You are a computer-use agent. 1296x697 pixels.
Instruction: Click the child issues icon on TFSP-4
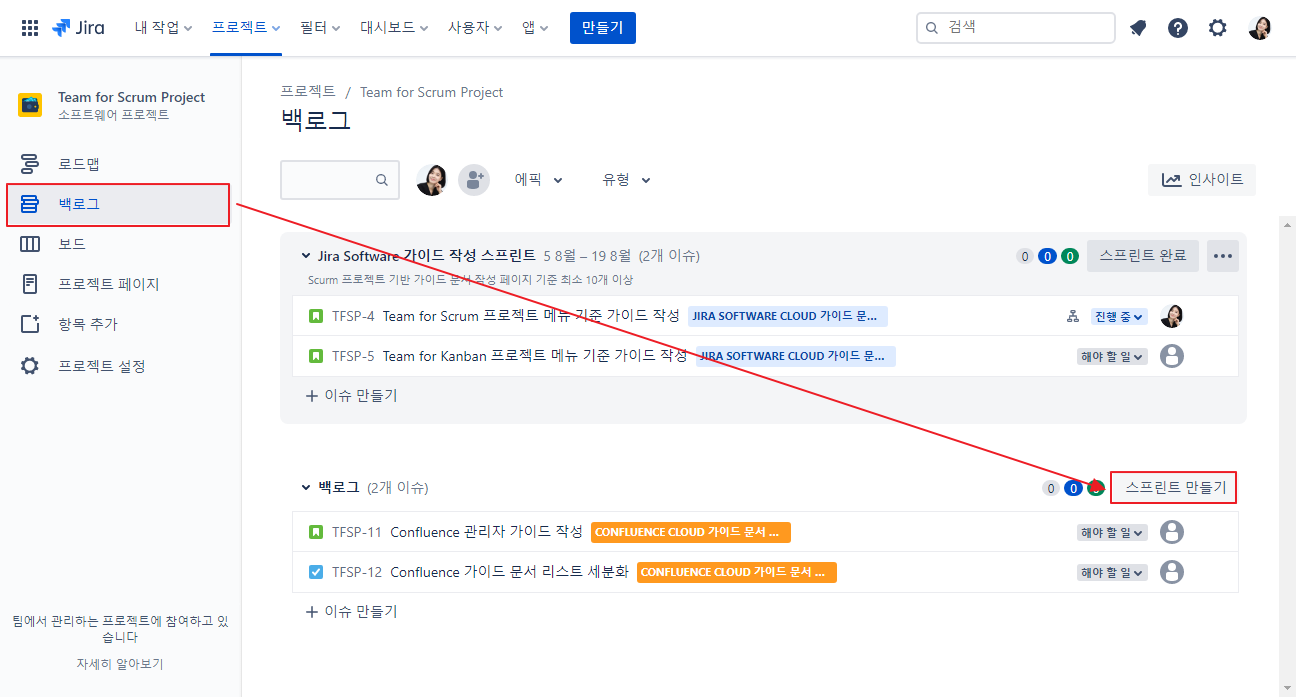[x=1073, y=317]
